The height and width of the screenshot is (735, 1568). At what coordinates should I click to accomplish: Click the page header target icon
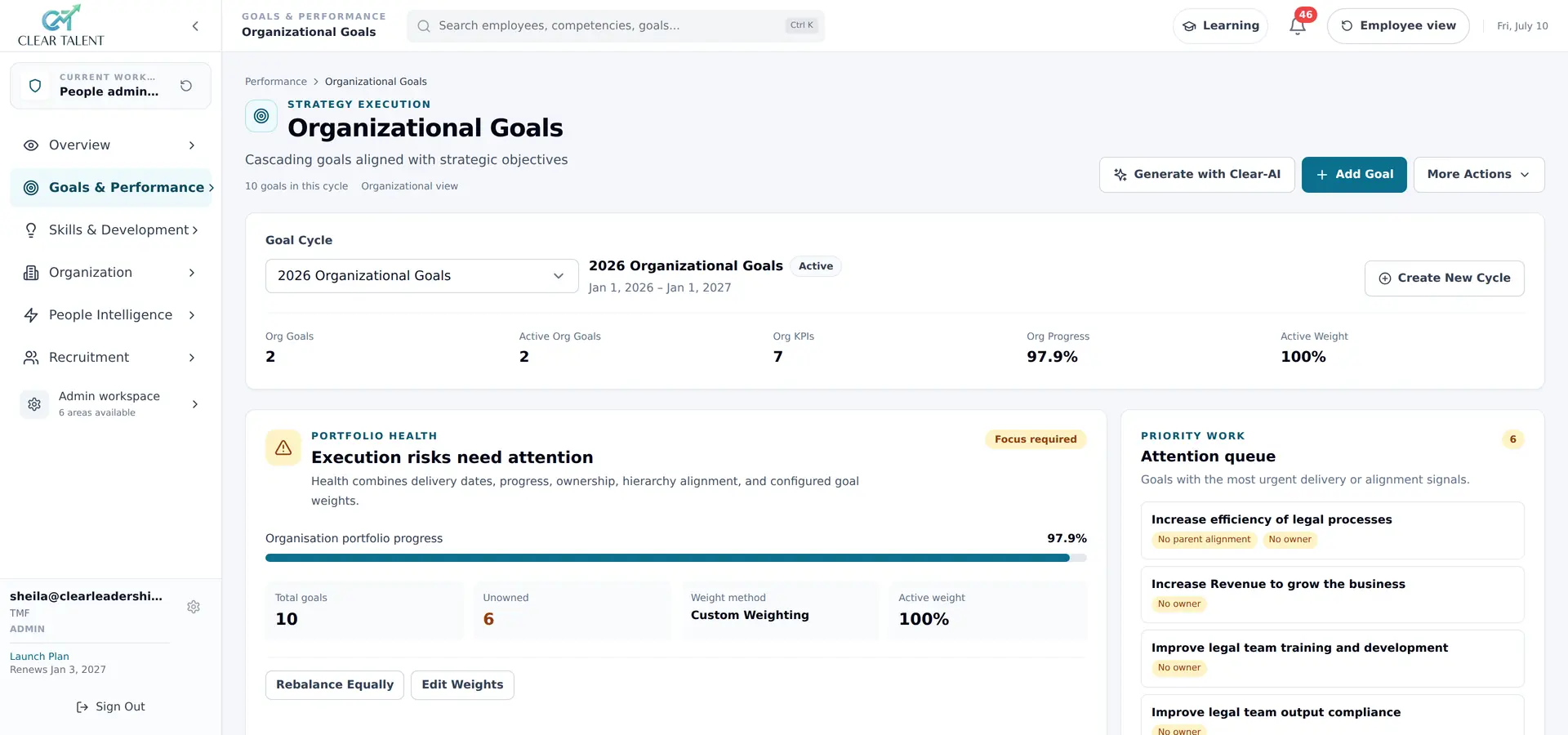click(x=261, y=116)
